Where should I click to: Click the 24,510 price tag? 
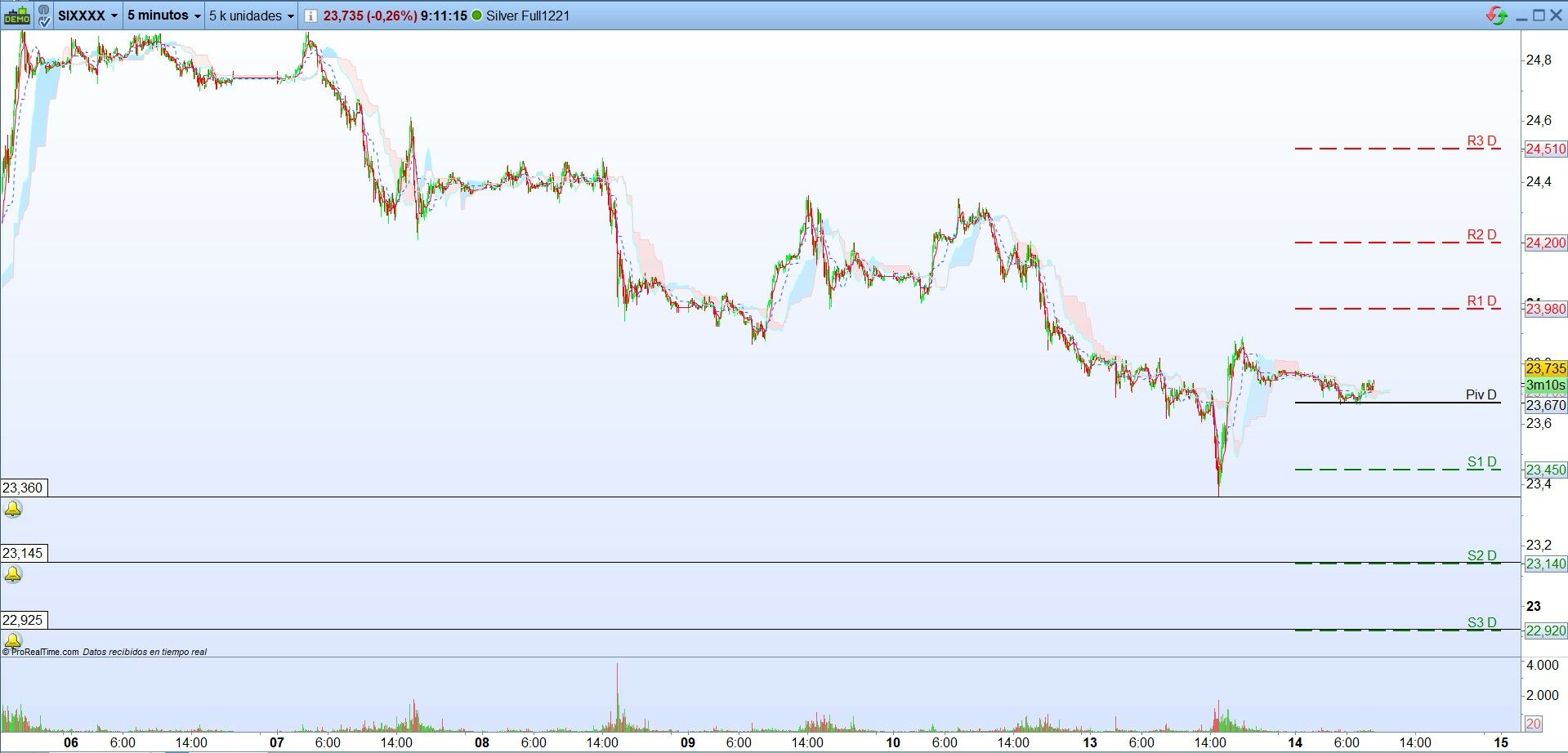[1546, 149]
